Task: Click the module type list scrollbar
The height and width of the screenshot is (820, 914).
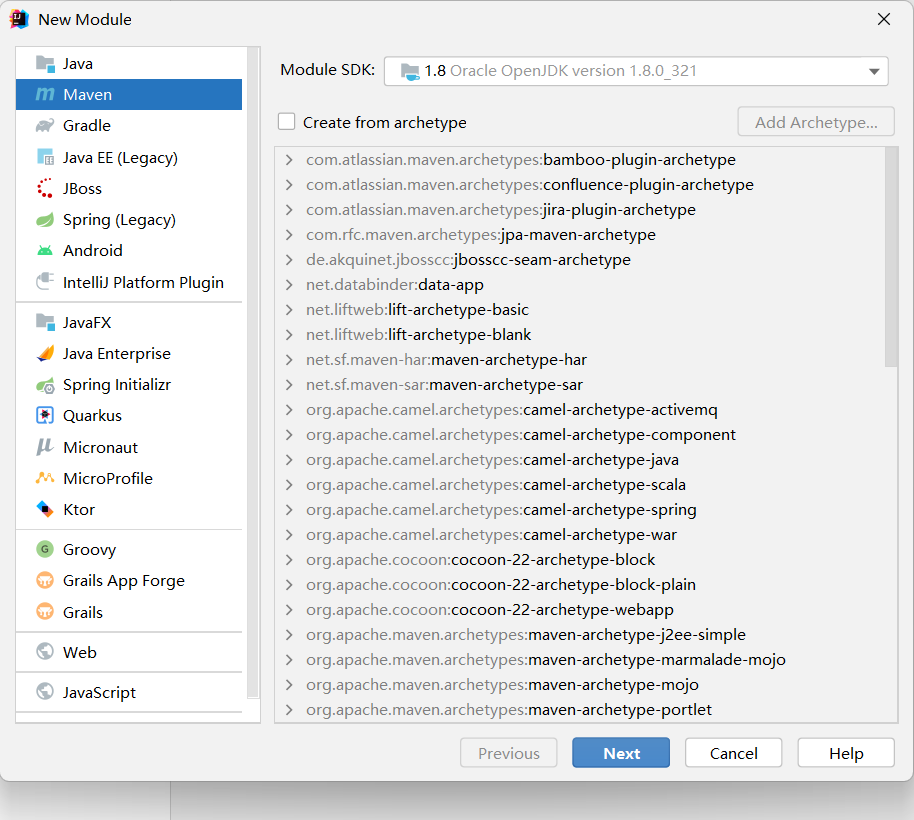Action: click(253, 373)
